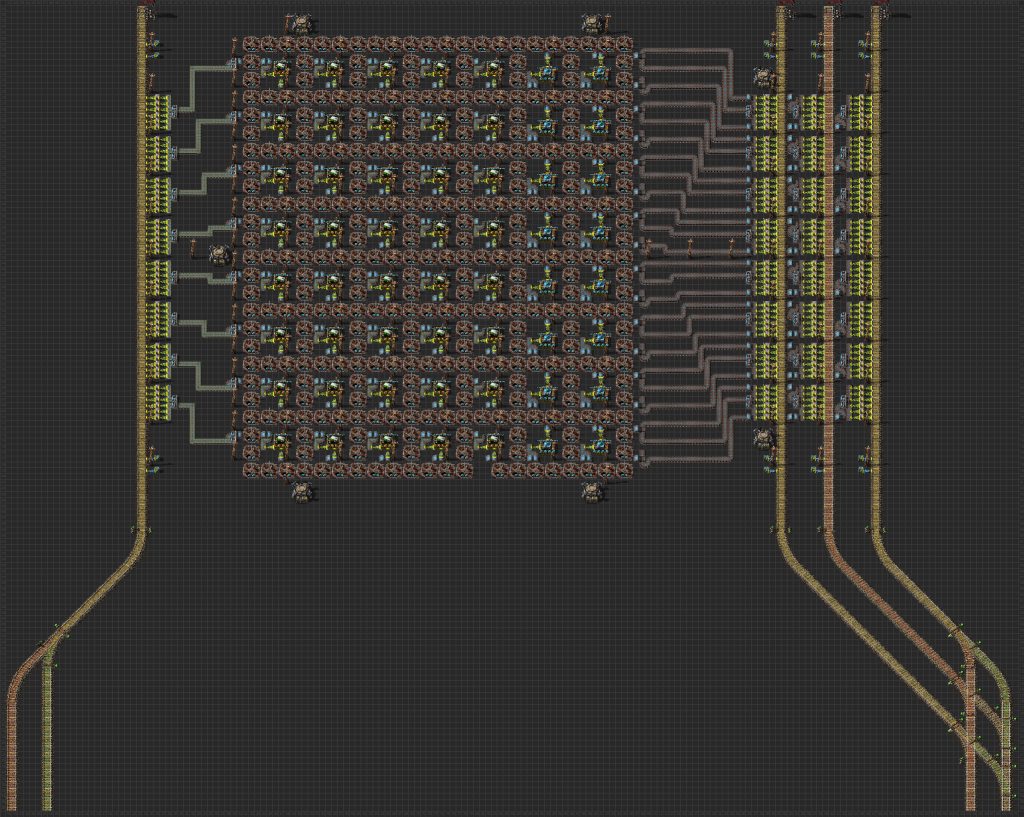Click the yellow assembler in fourth row, third column
The width and height of the screenshot is (1024, 817).
pyautogui.click(x=386, y=229)
